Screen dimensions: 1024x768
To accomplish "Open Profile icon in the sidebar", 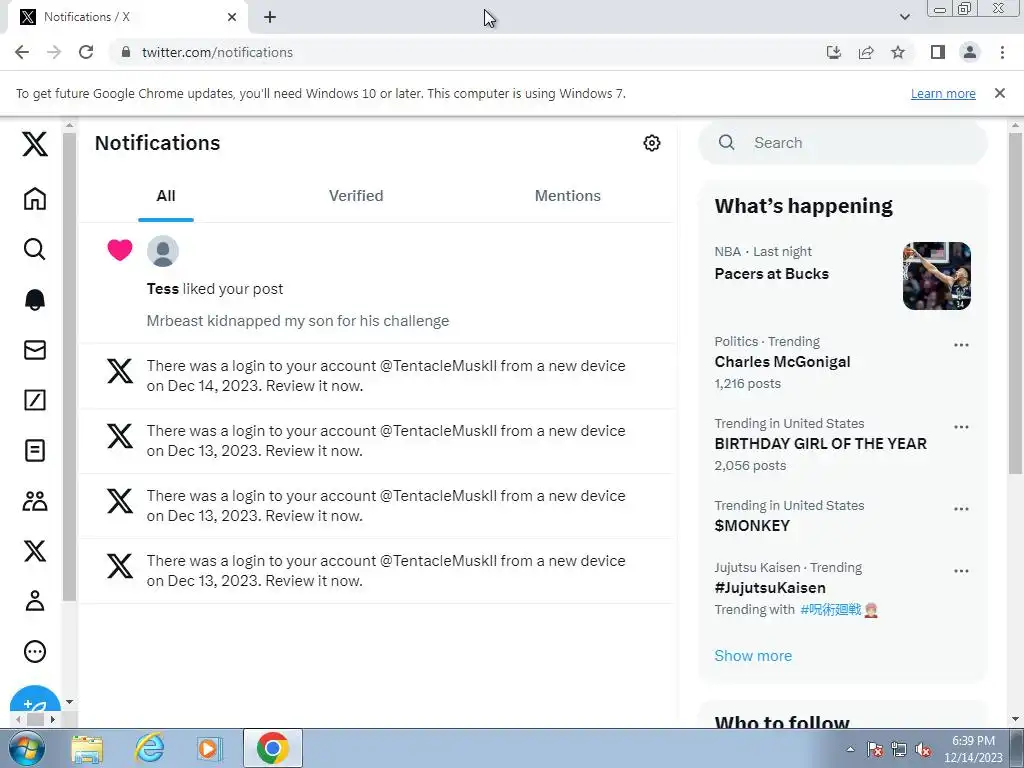I will point(35,601).
